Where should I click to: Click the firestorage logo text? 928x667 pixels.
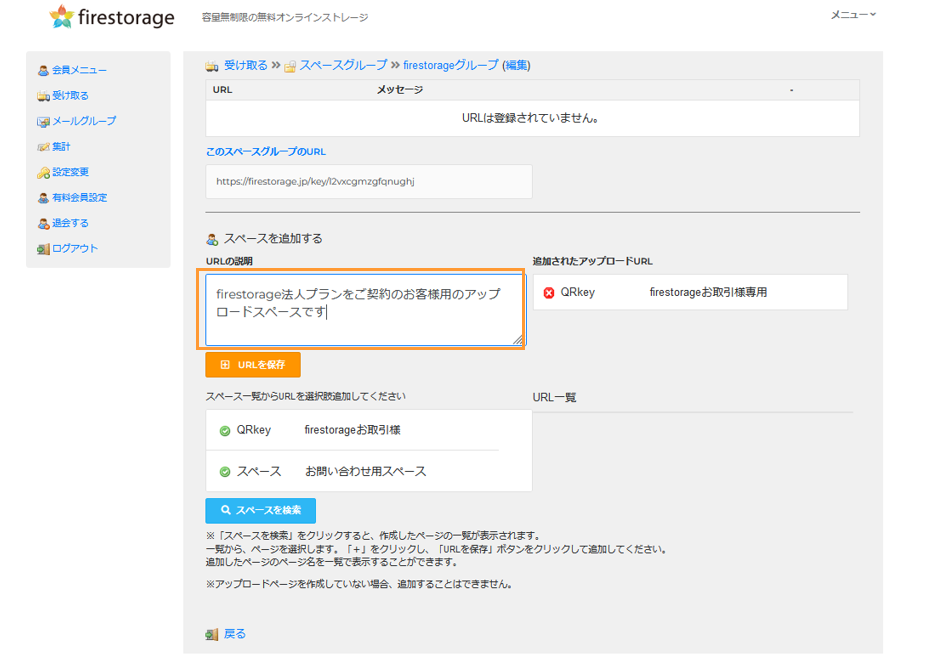pyautogui.click(x=126, y=18)
